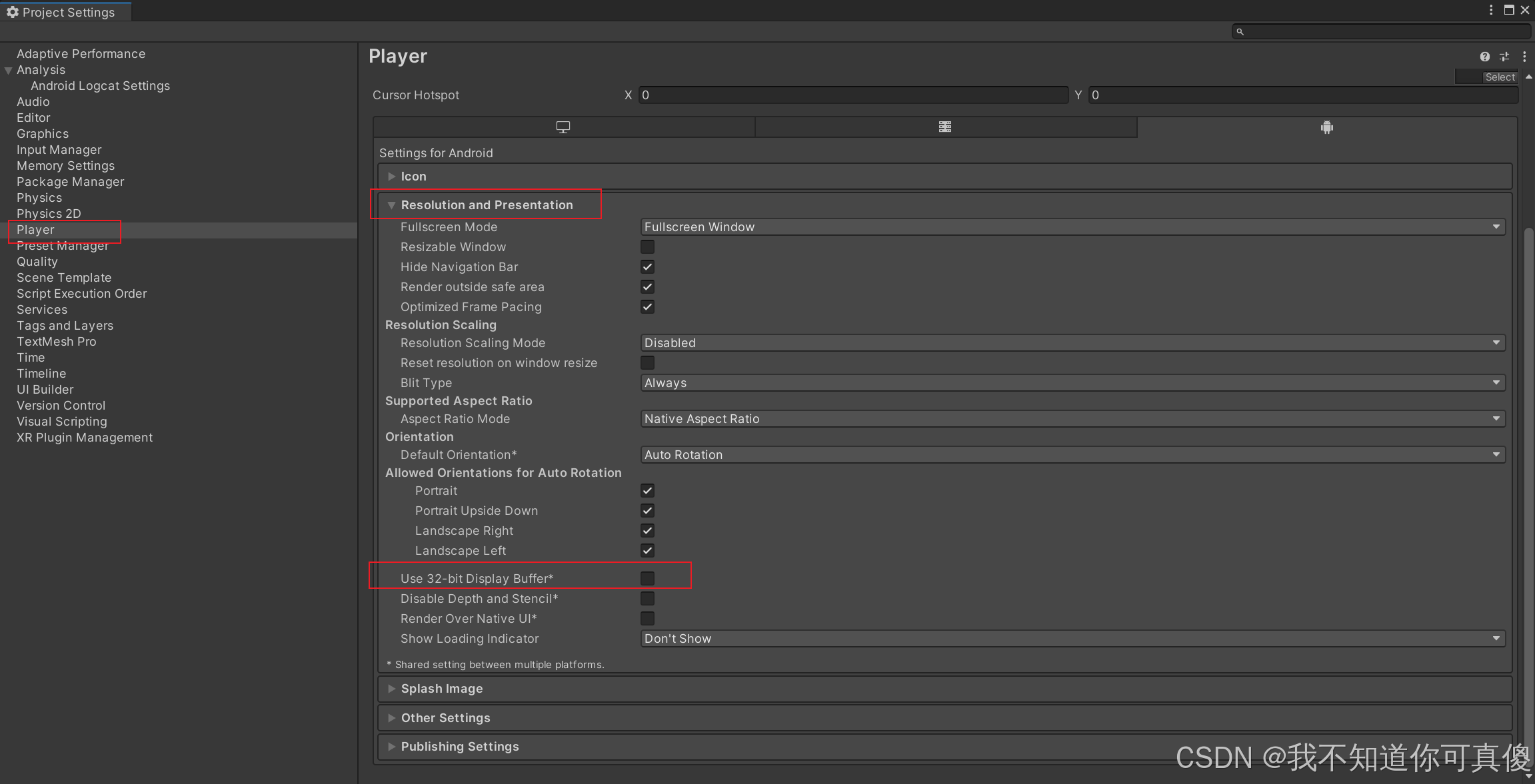This screenshot has height=784, width=1535.
Task: Click the Cursor Hotspot X field
Action: pos(852,95)
